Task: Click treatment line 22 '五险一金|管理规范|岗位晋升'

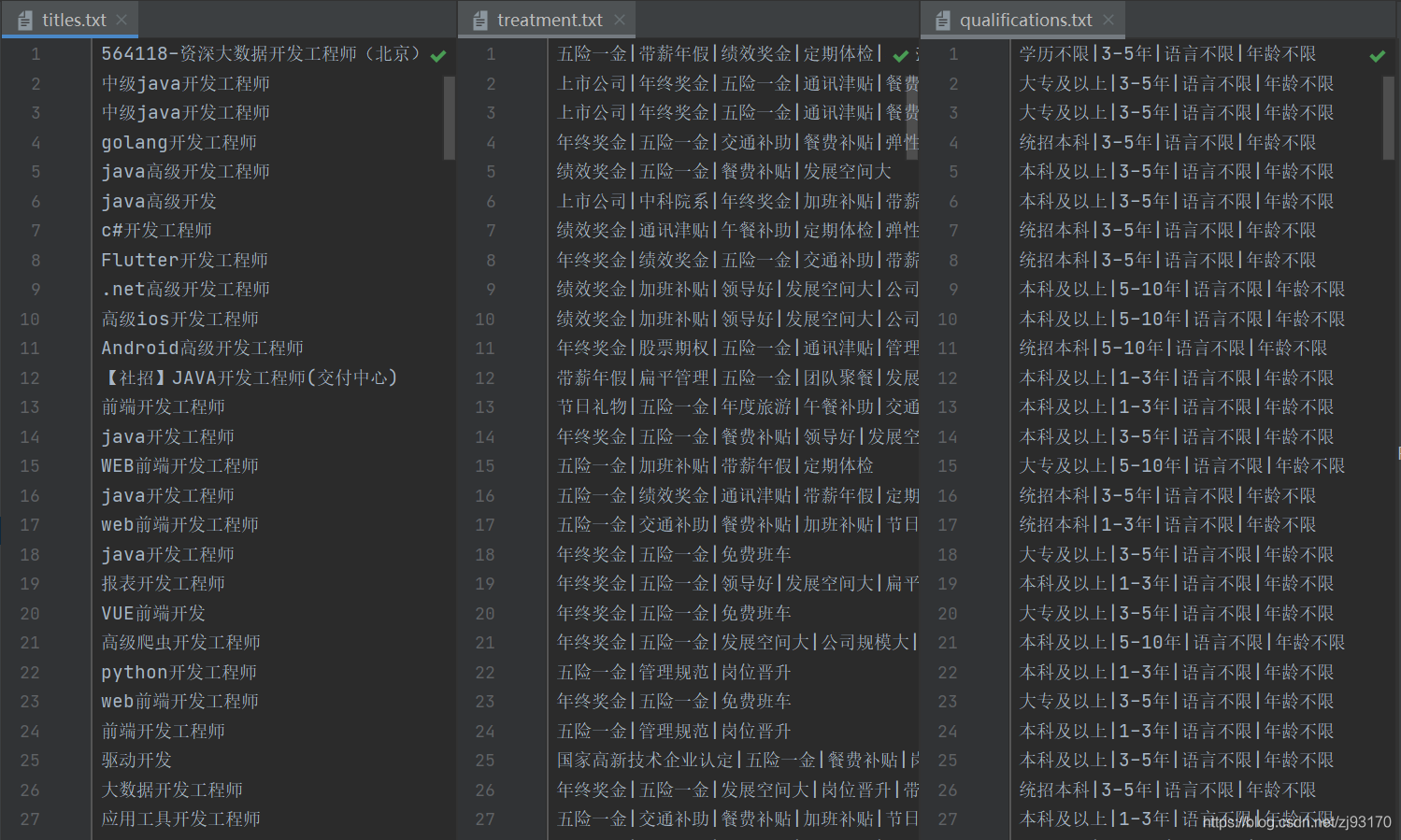Action: tap(674, 672)
